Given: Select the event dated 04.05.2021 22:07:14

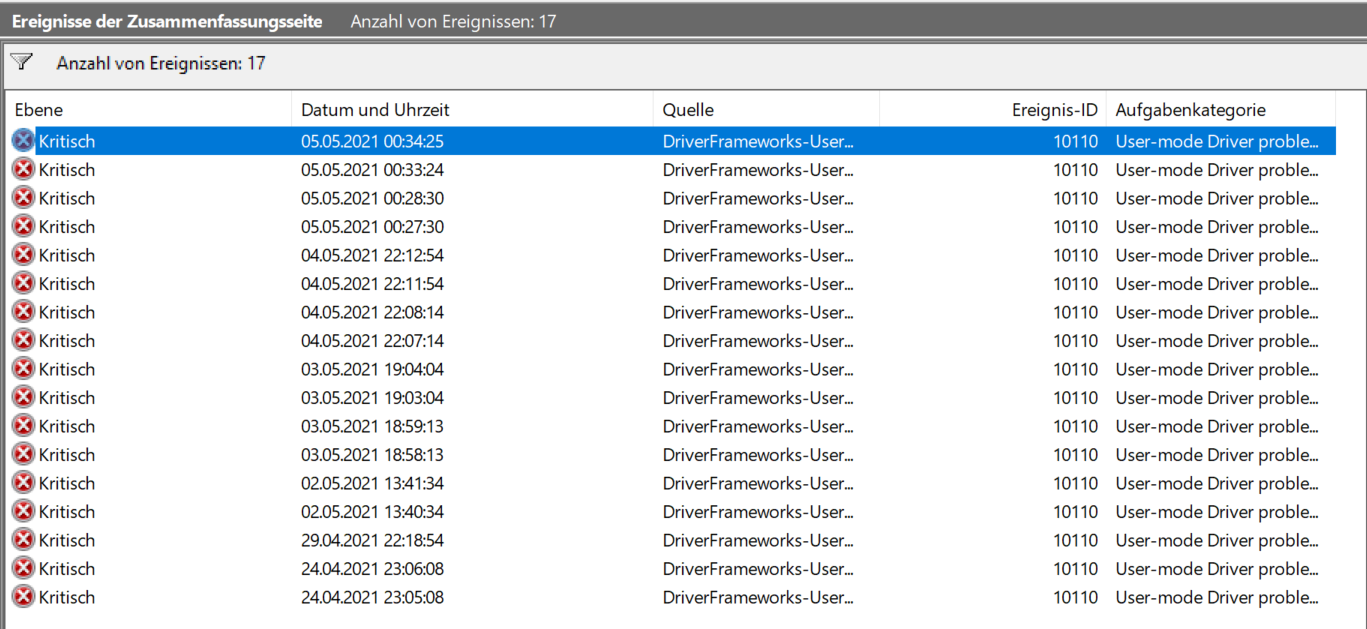Looking at the screenshot, I should pyautogui.click(x=672, y=340).
